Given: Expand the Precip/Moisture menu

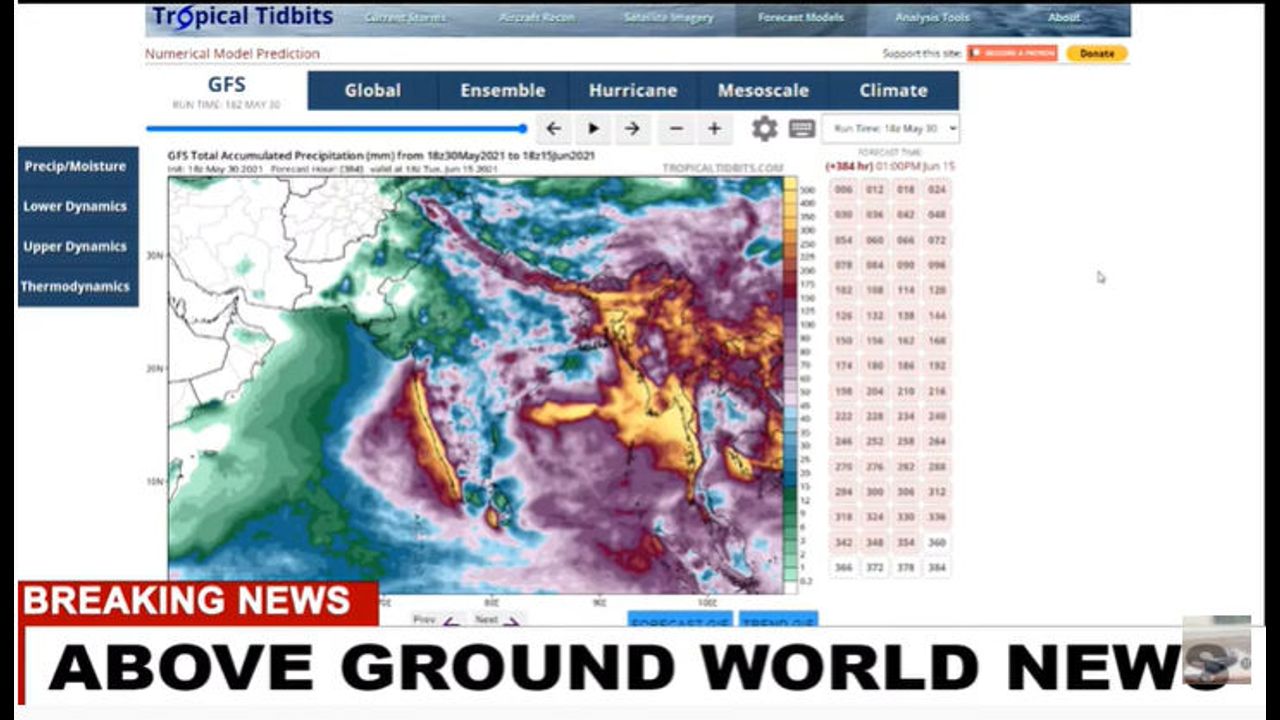Looking at the screenshot, I should 76,166.
